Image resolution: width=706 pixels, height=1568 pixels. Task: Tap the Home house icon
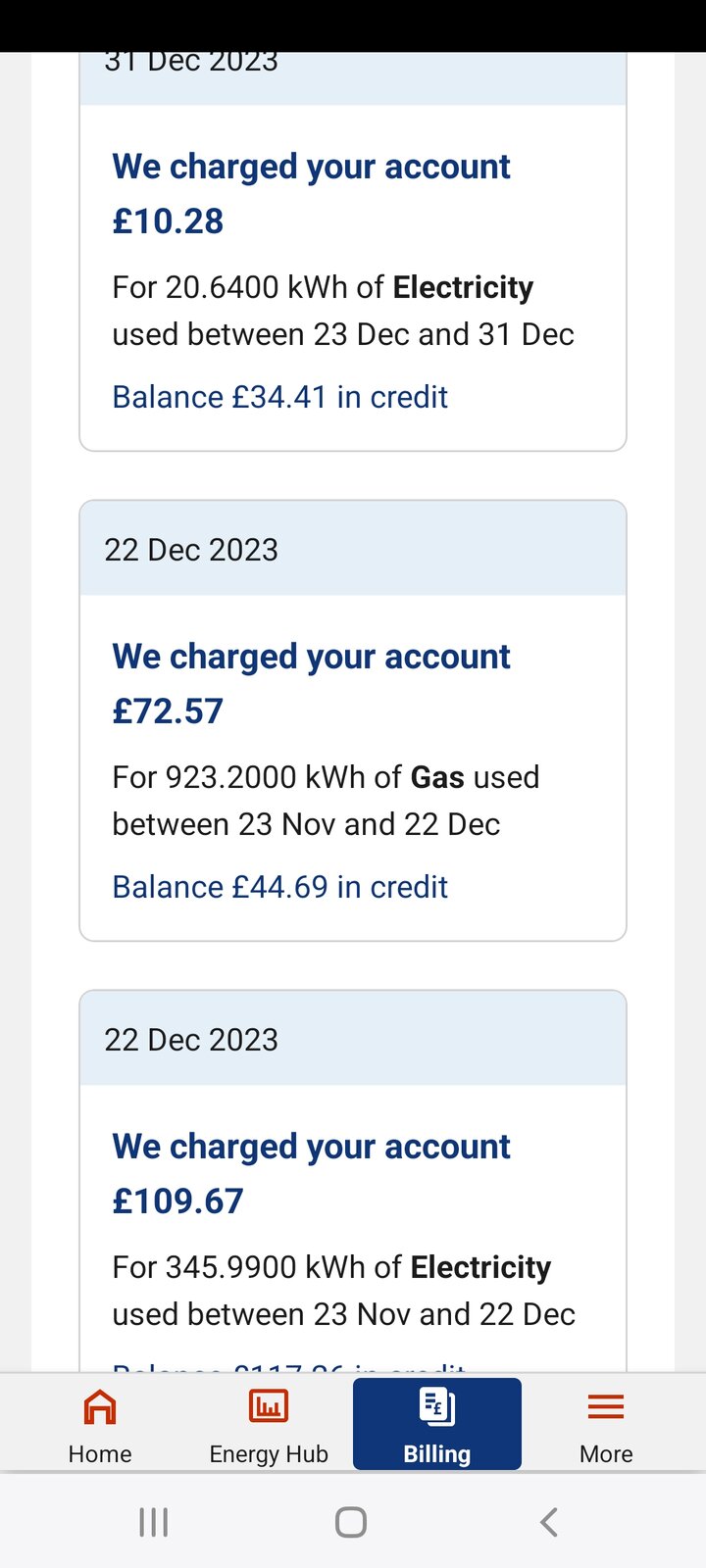100,1407
